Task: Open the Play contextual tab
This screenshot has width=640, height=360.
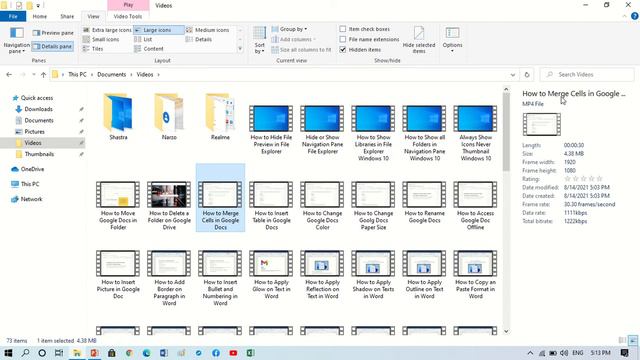Action: tap(128, 5)
